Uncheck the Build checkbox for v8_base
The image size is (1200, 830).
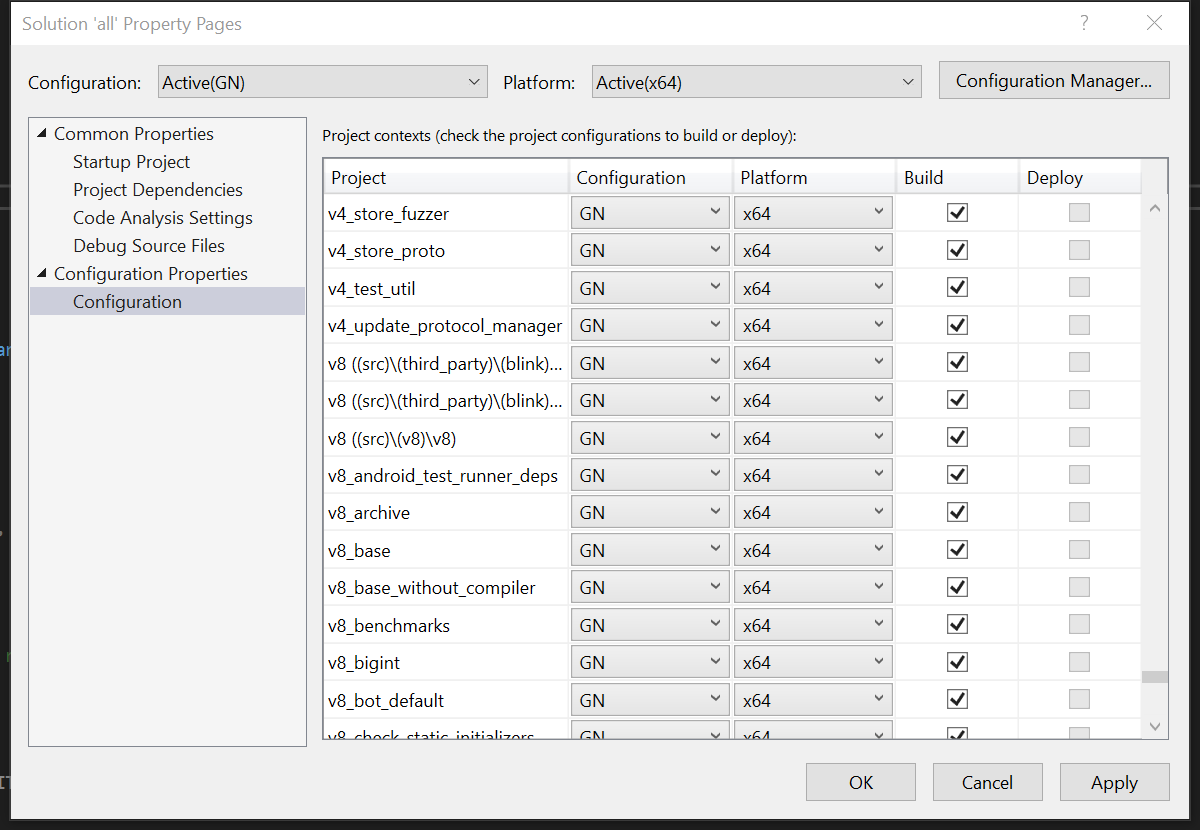[x=957, y=549]
